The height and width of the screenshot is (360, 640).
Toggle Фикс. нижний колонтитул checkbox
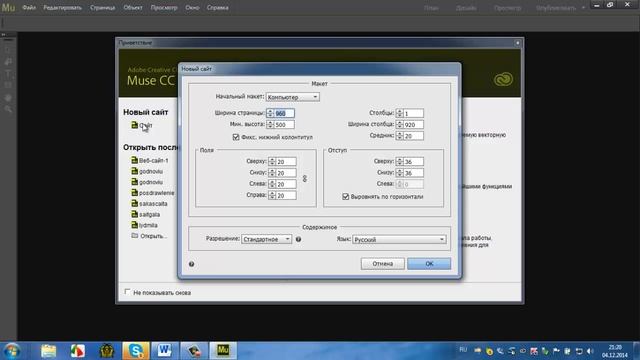(x=236, y=137)
